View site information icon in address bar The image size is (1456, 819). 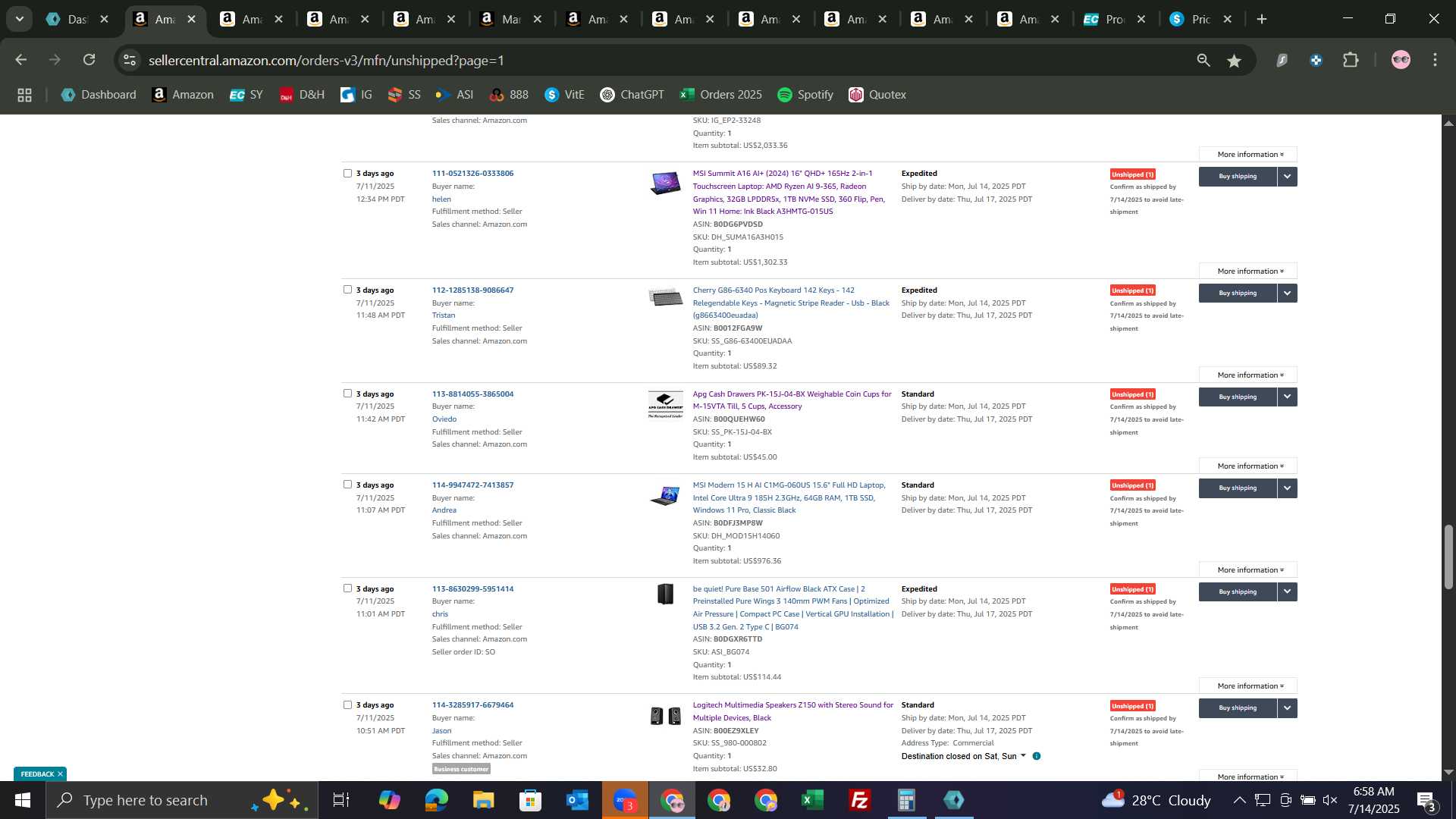130,60
